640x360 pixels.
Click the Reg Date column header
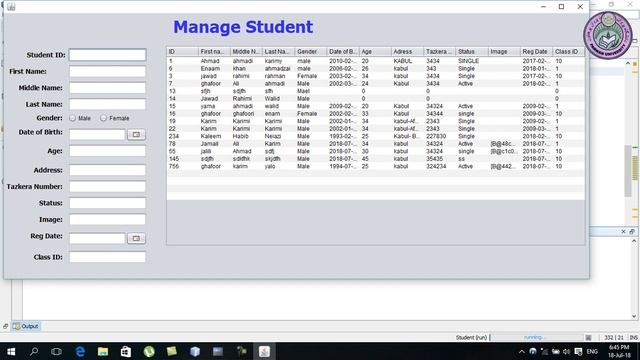536,52
